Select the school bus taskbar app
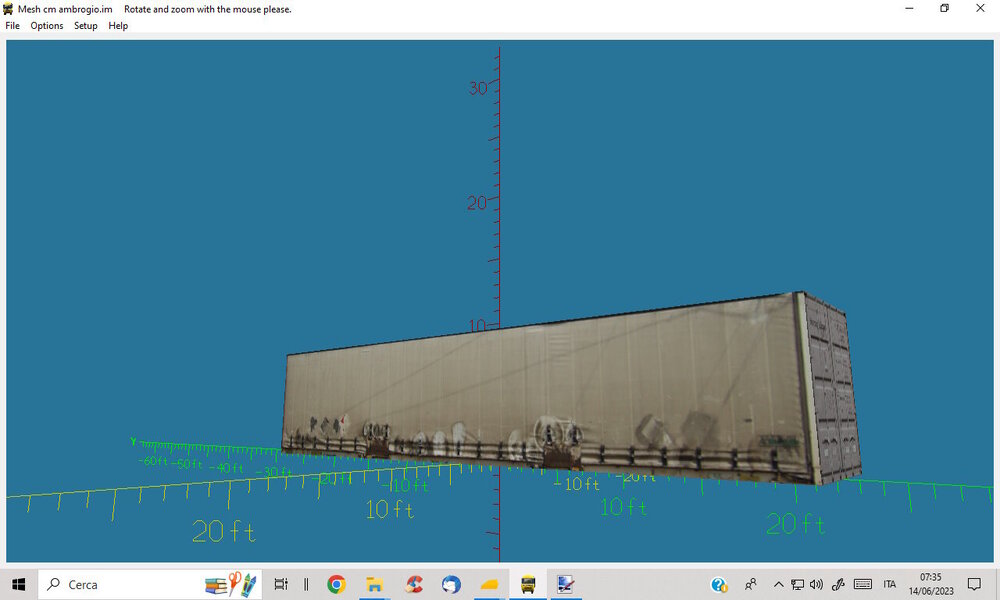The height and width of the screenshot is (600, 1000). 527,584
